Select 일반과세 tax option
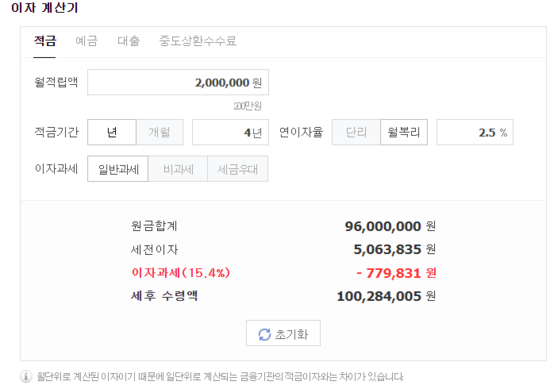The image size is (550, 389). 118,169
